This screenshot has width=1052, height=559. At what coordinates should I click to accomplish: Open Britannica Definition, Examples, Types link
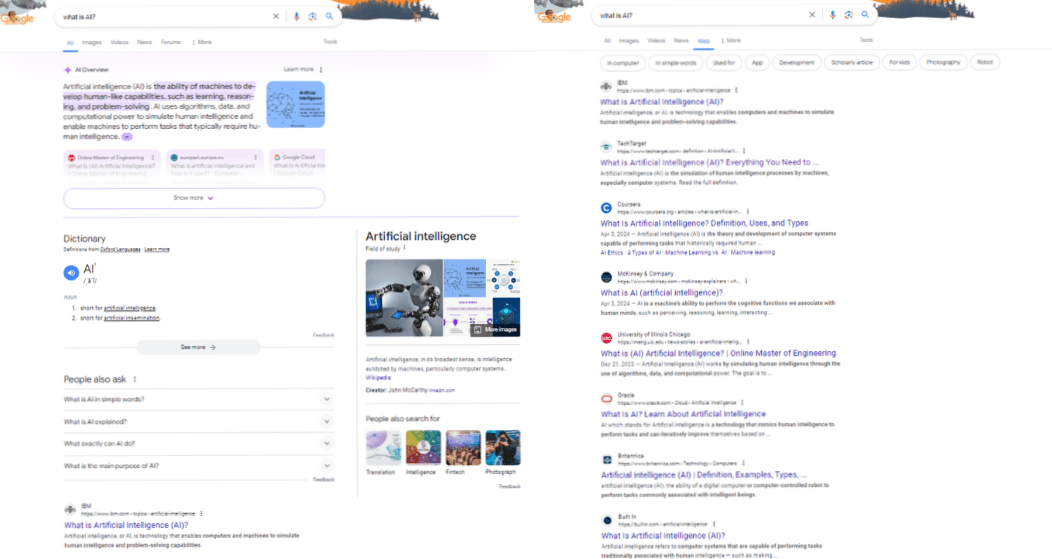[703, 474]
